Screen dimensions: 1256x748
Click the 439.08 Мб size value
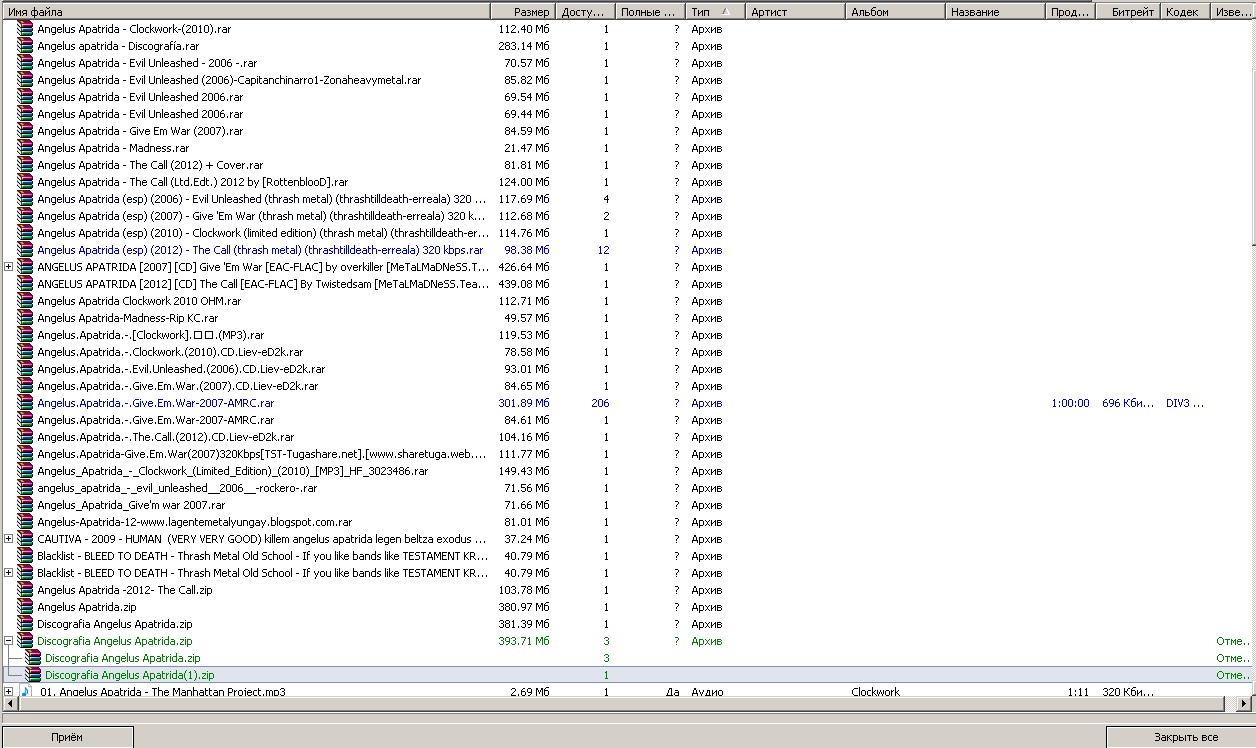point(524,284)
